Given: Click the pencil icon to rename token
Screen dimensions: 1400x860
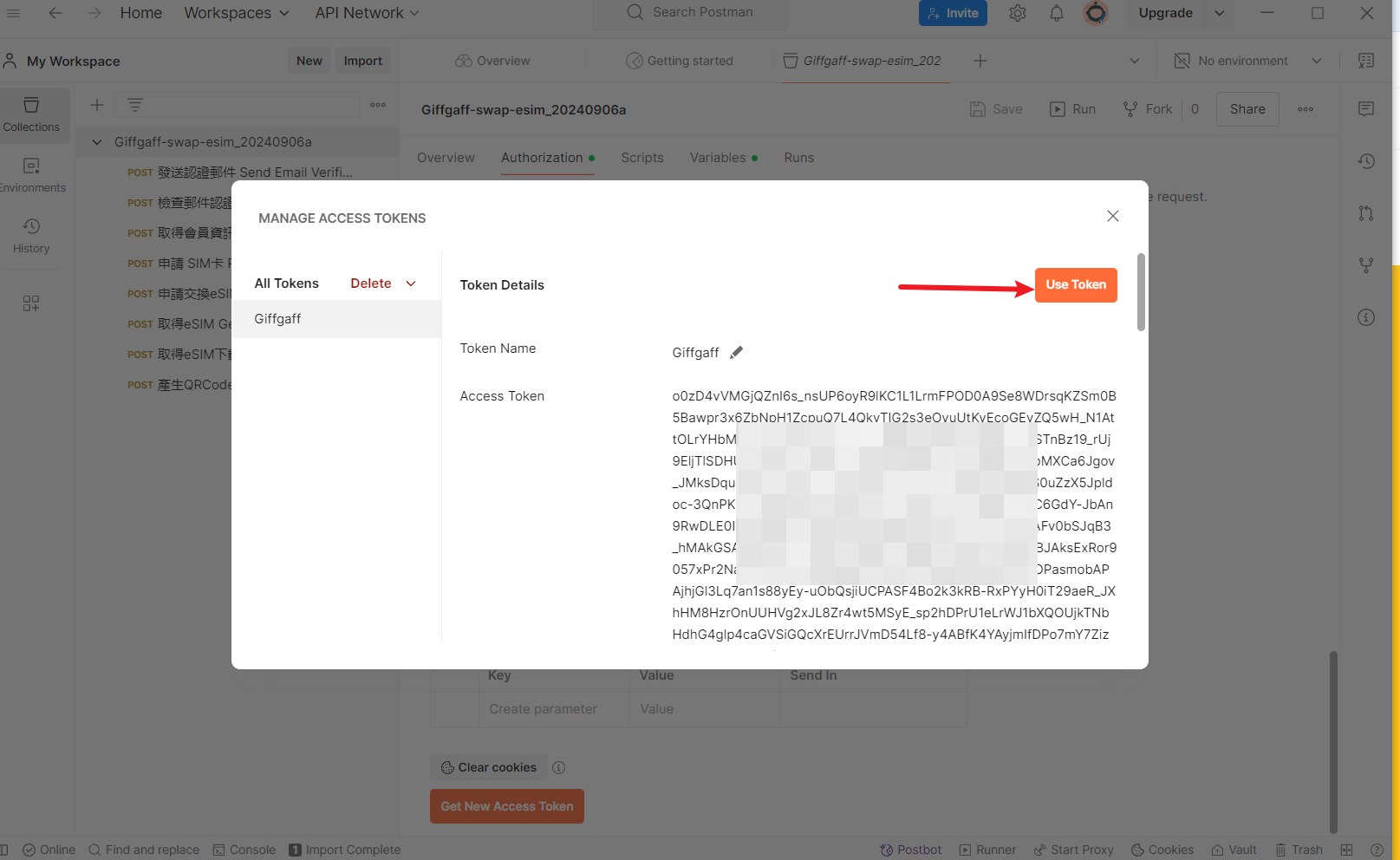Looking at the screenshot, I should 736,352.
